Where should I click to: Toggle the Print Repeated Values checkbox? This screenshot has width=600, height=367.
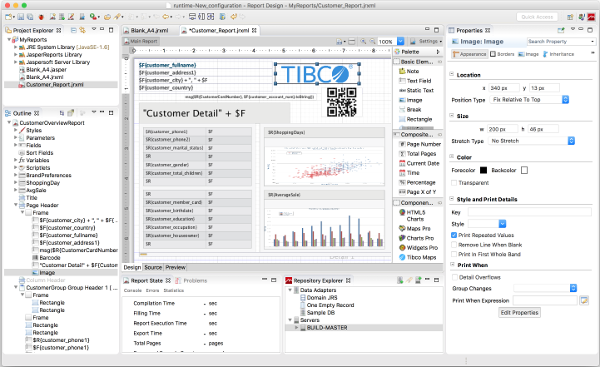tap(454, 235)
